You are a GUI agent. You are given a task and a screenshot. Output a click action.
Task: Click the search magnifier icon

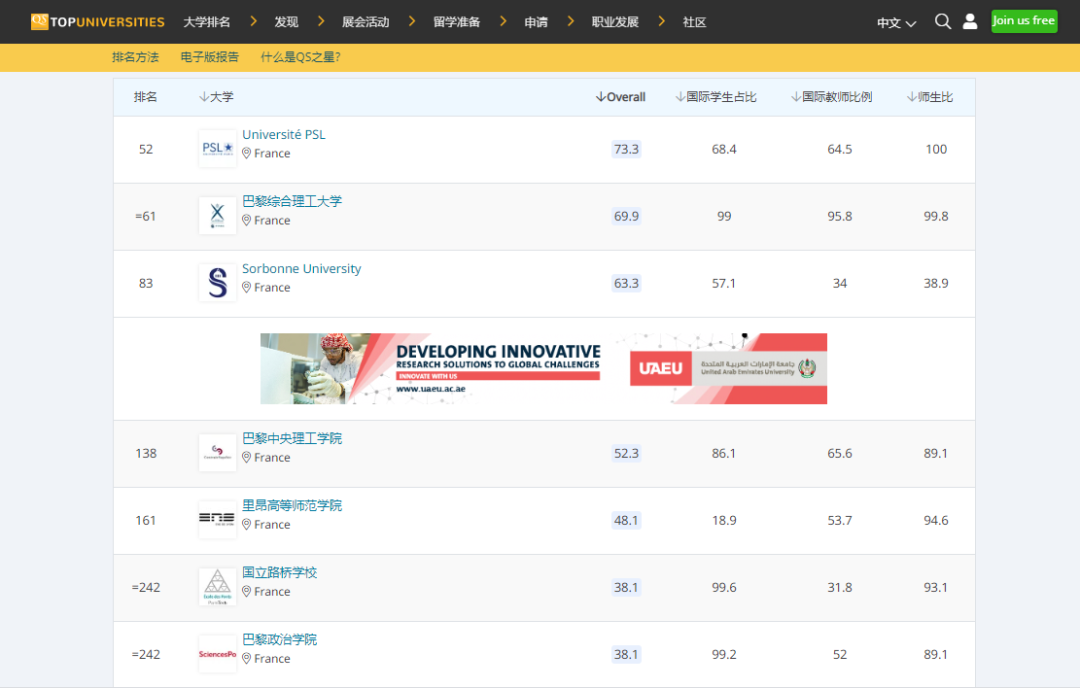pyautogui.click(x=942, y=20)
